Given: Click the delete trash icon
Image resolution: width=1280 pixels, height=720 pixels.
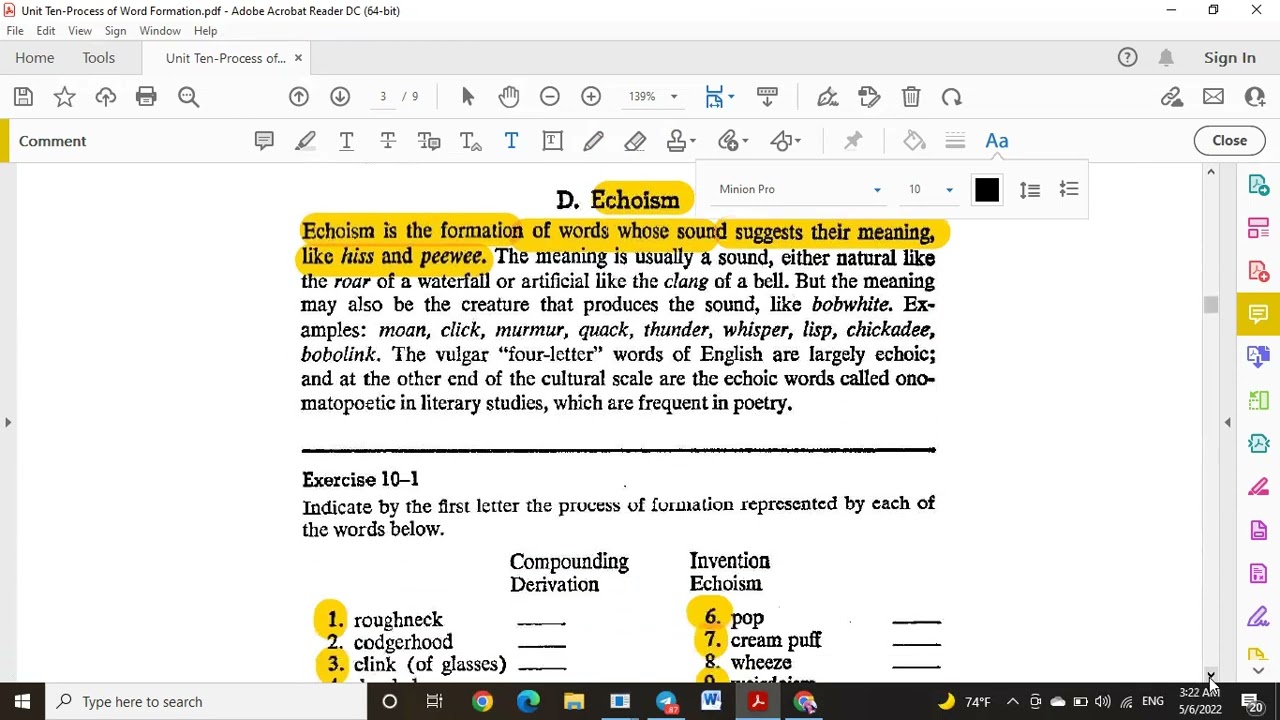Looking at the screenshot, I should 910,97.
